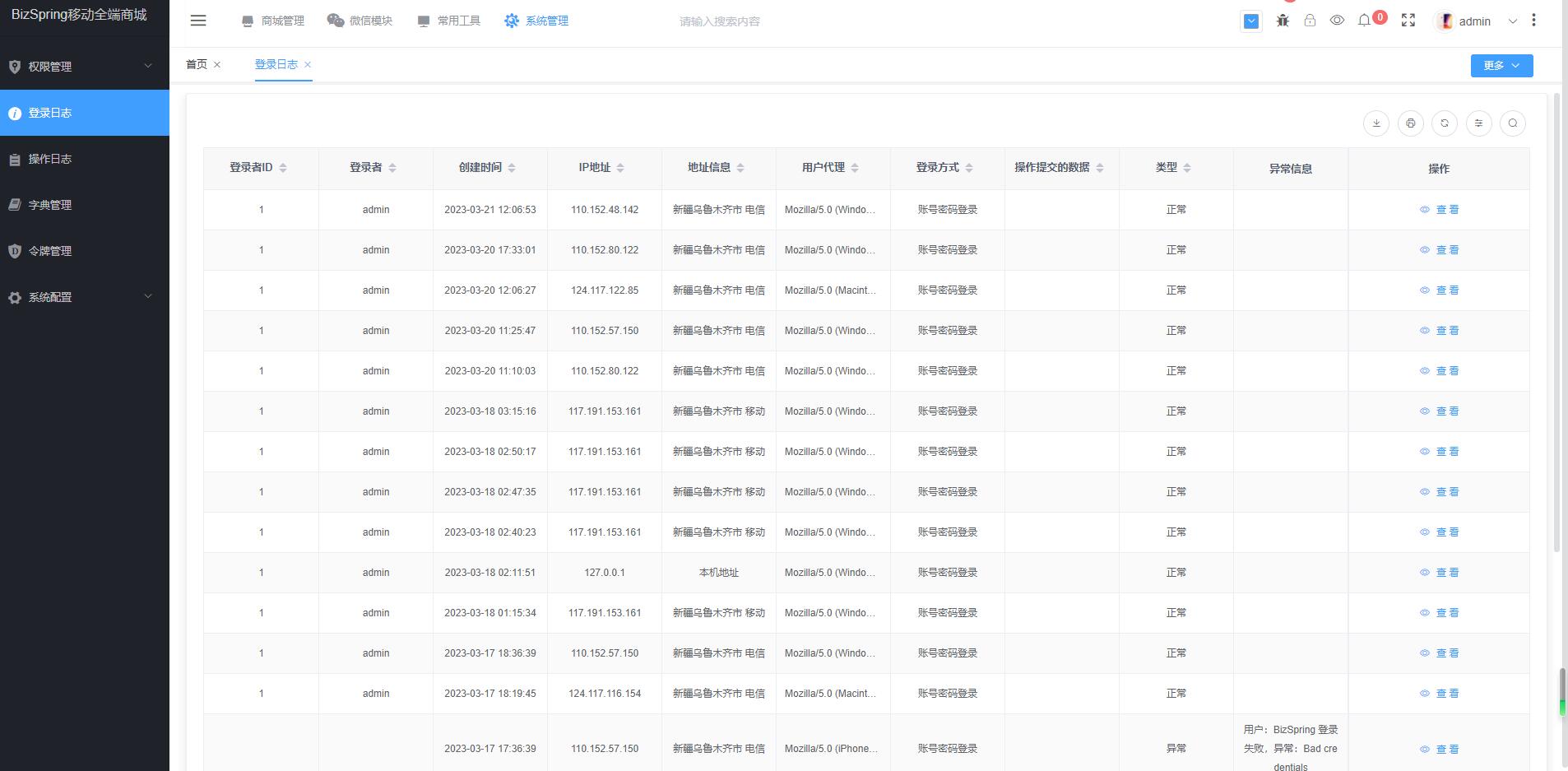The width and height of the screenshot is (1568, 771).
Task: Open the 微信模块 top menu
Action: coord(360,21)
